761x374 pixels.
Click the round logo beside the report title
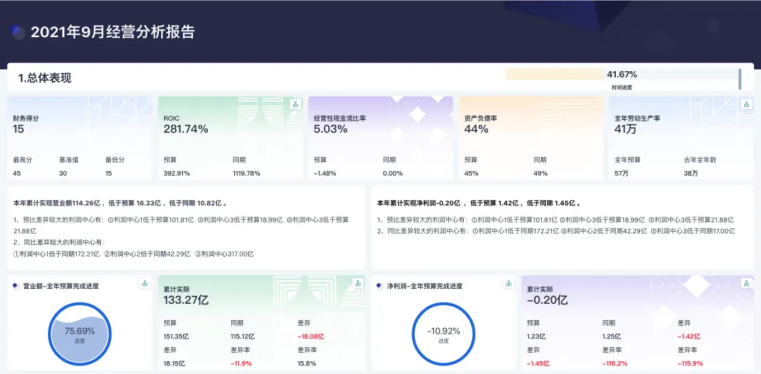click(x=17, y=32)
